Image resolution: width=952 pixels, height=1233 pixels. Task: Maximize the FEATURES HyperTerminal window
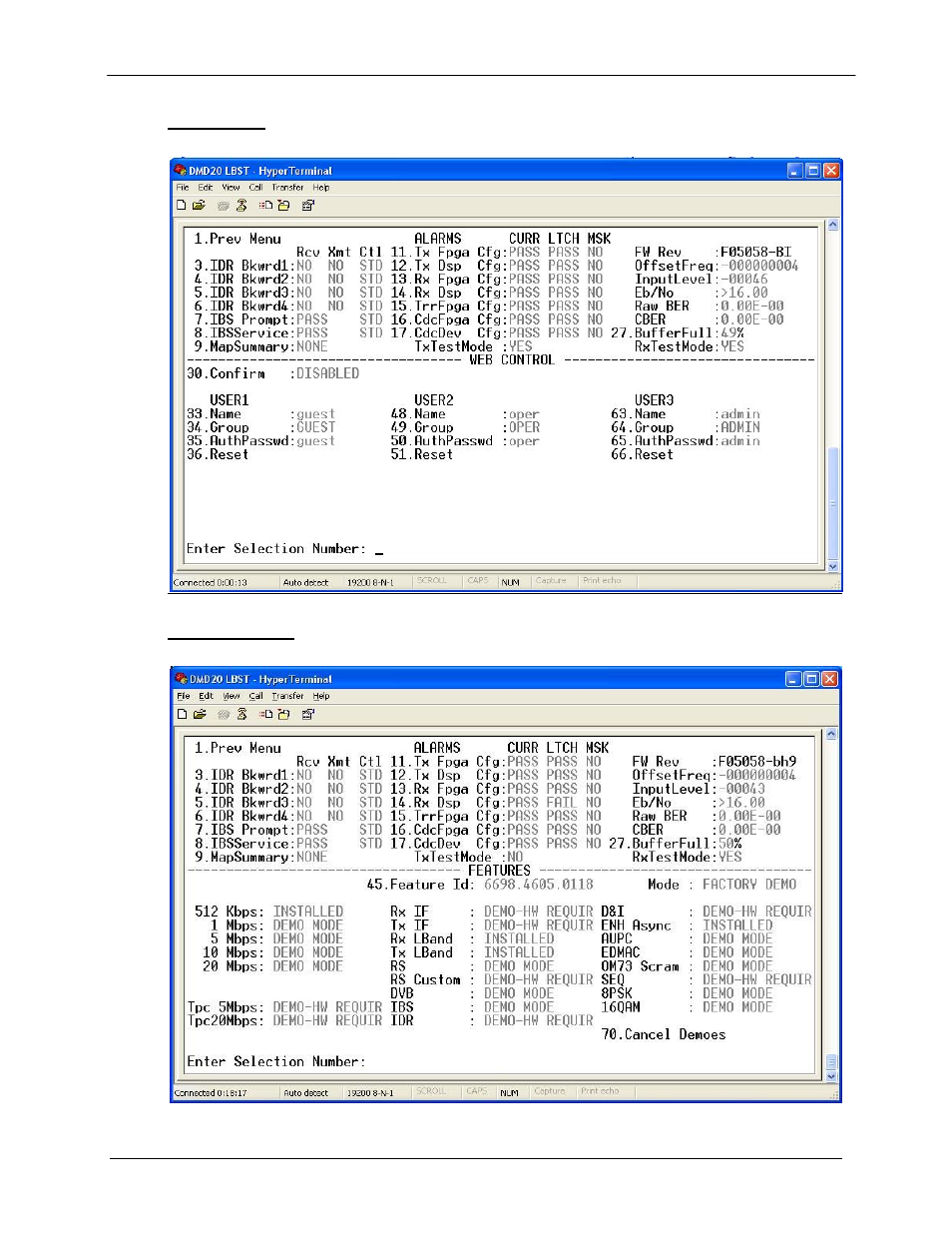pyautogui.click(x=811, y=679)
